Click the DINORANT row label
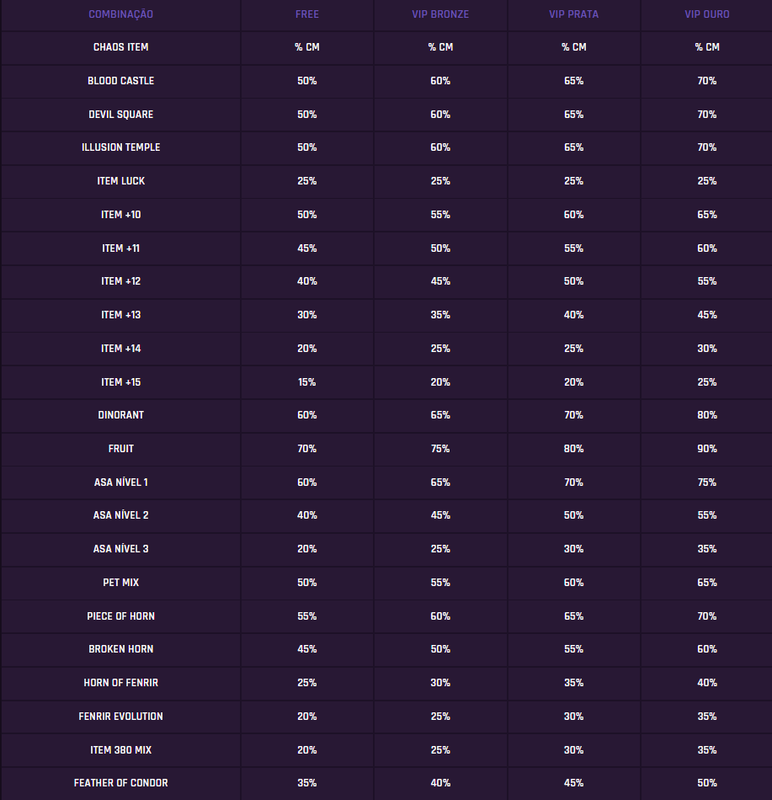772x800 pixels. 121,415
